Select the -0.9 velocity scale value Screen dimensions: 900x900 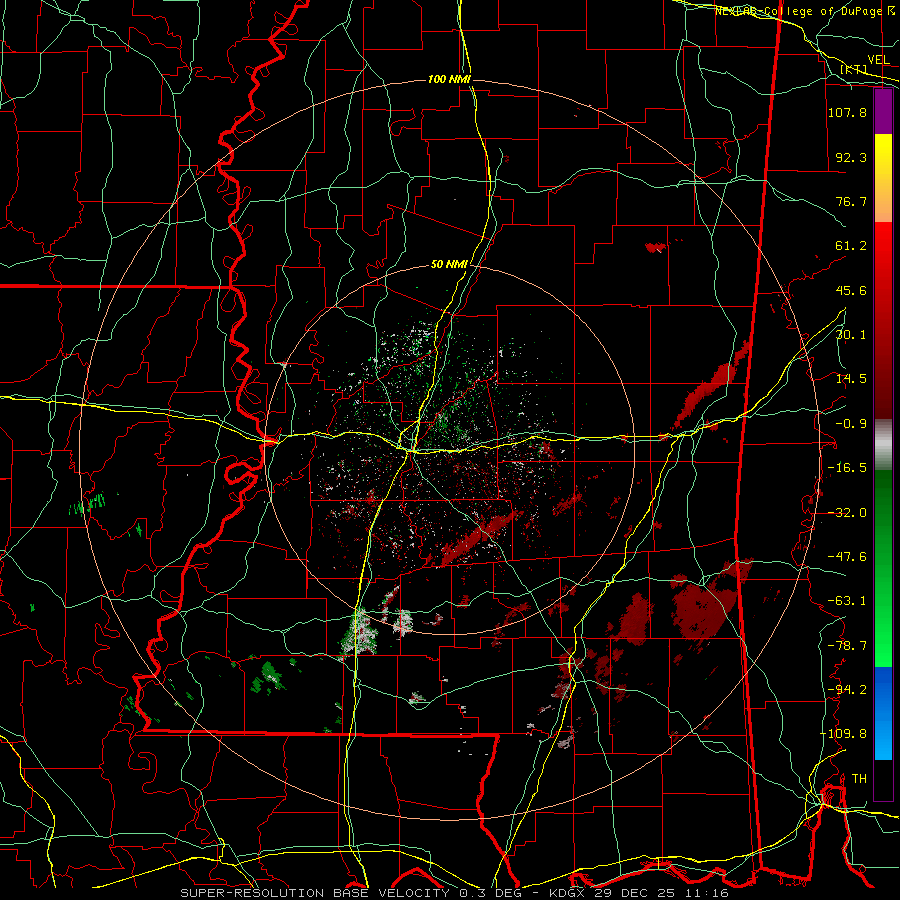tap(851, 424)
